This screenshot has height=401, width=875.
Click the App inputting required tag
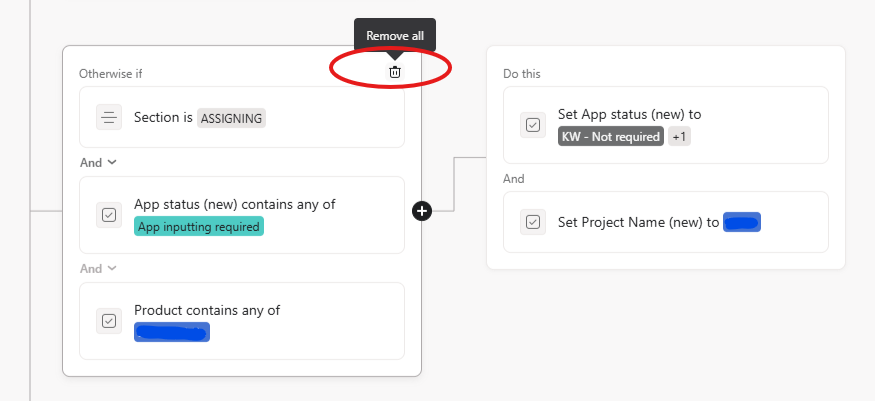(x=198, y=226)
